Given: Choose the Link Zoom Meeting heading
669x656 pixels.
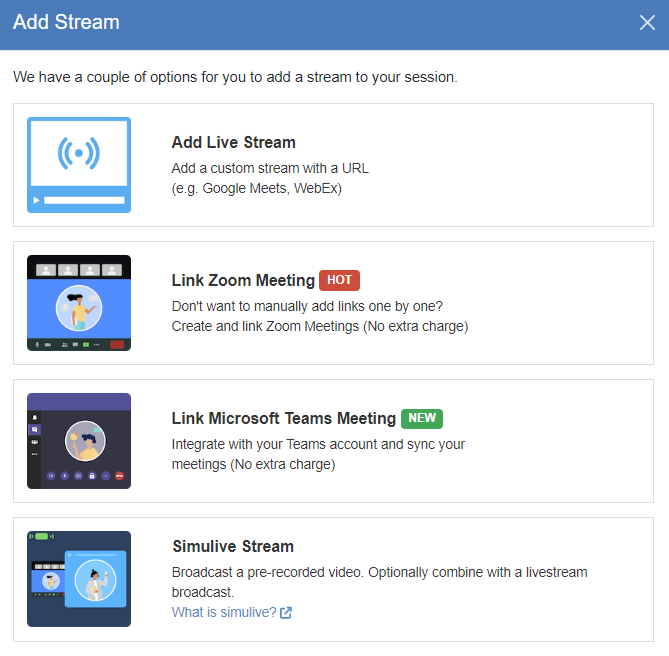Looking at the screenshot, I should [x=243, y=280].
